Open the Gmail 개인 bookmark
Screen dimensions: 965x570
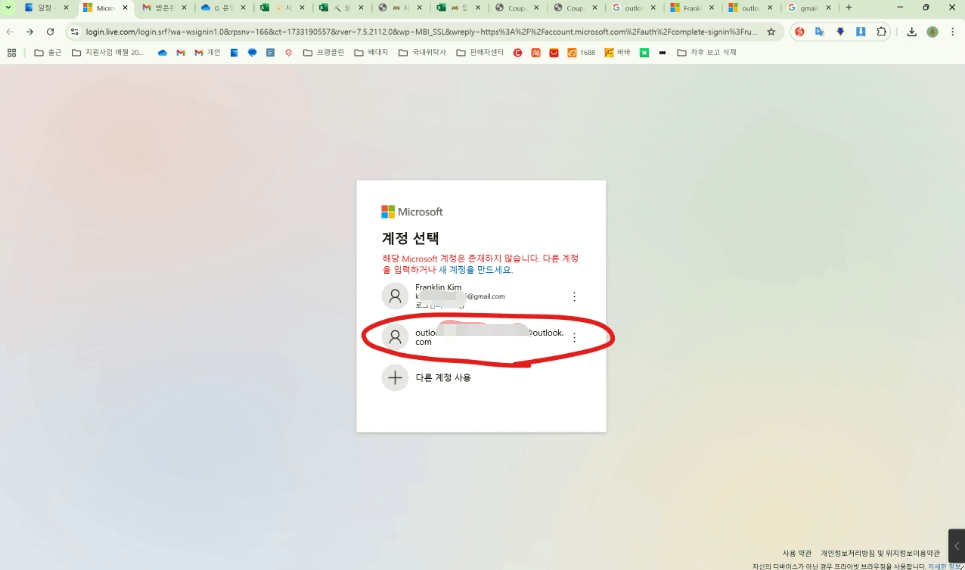pos(207,53)
